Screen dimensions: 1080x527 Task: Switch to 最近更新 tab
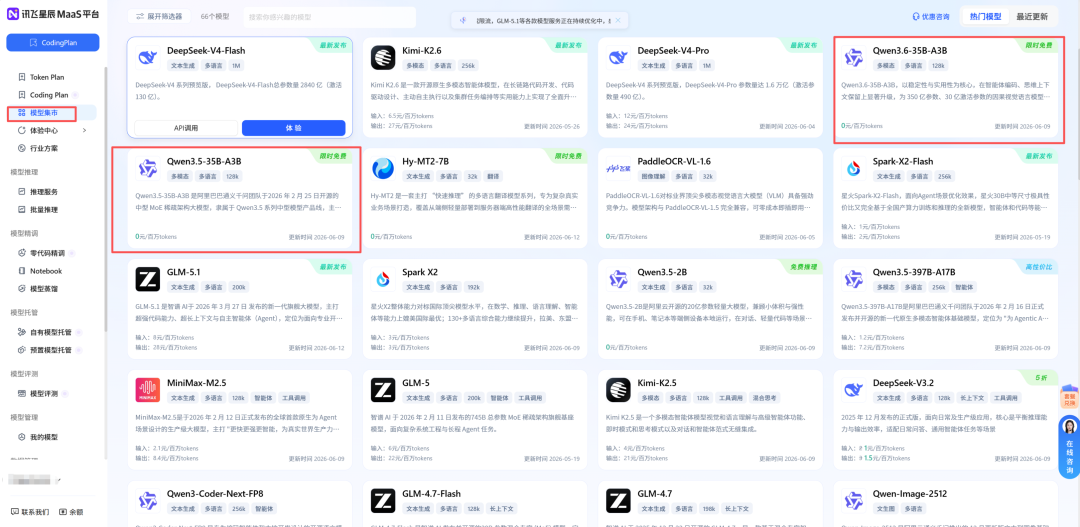1032,17
